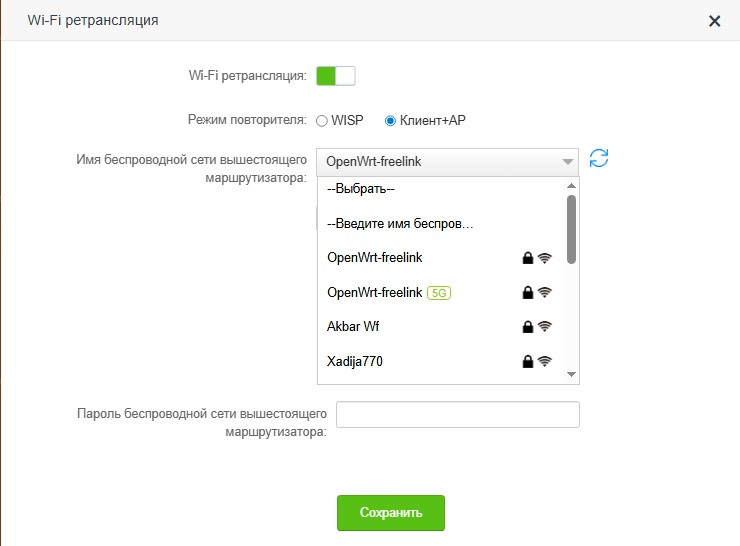This screenshot has width=740, height=546.
Task: Click the upstream router password field
Action: point(458,415)
